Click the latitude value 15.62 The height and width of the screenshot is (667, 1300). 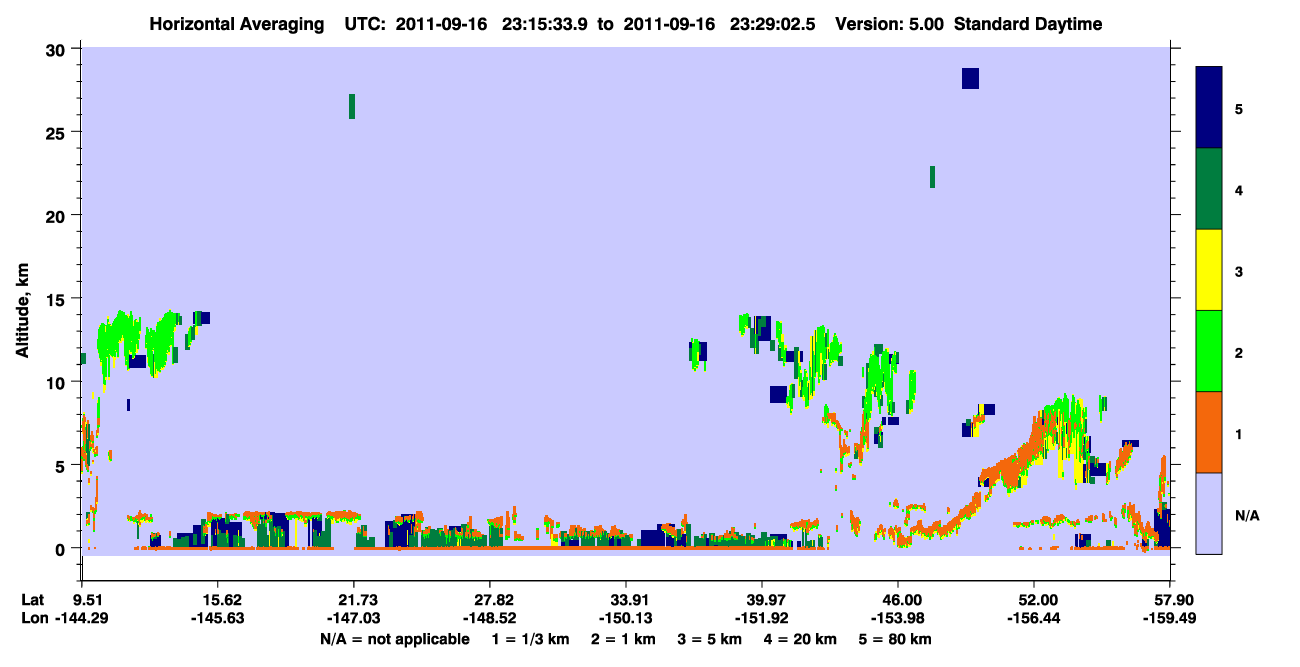[x=218, y=599]
